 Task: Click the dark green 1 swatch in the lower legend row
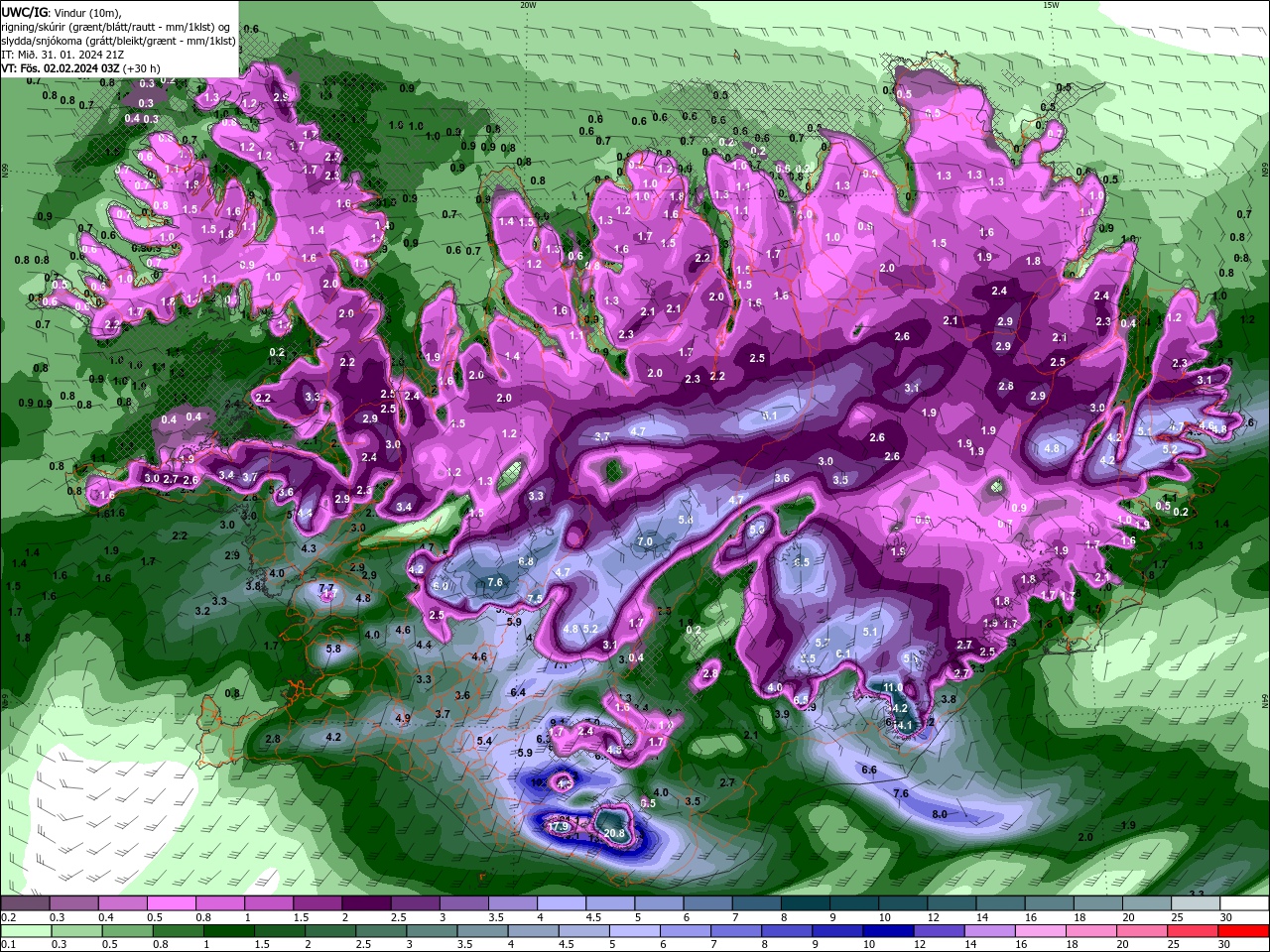pyautogui.click(x=228, y=930)
